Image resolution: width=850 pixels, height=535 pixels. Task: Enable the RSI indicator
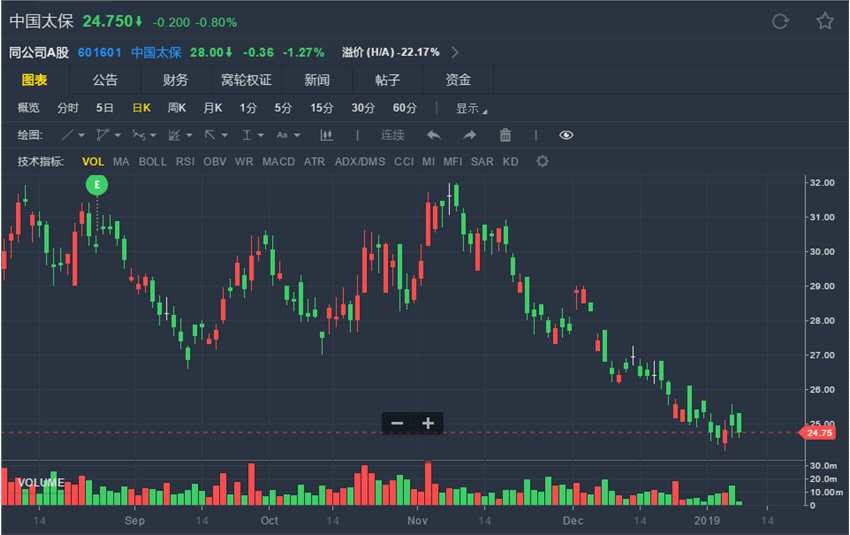tap(185, 162)
